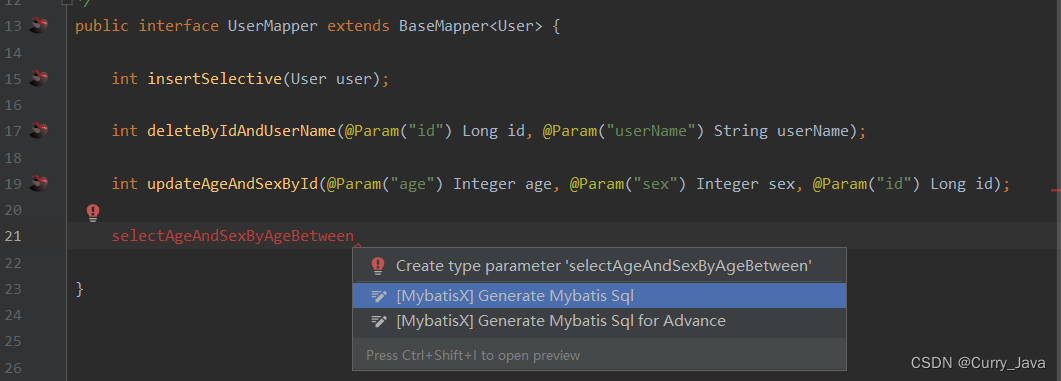Click the insertSelective method name

coord(215,79)
